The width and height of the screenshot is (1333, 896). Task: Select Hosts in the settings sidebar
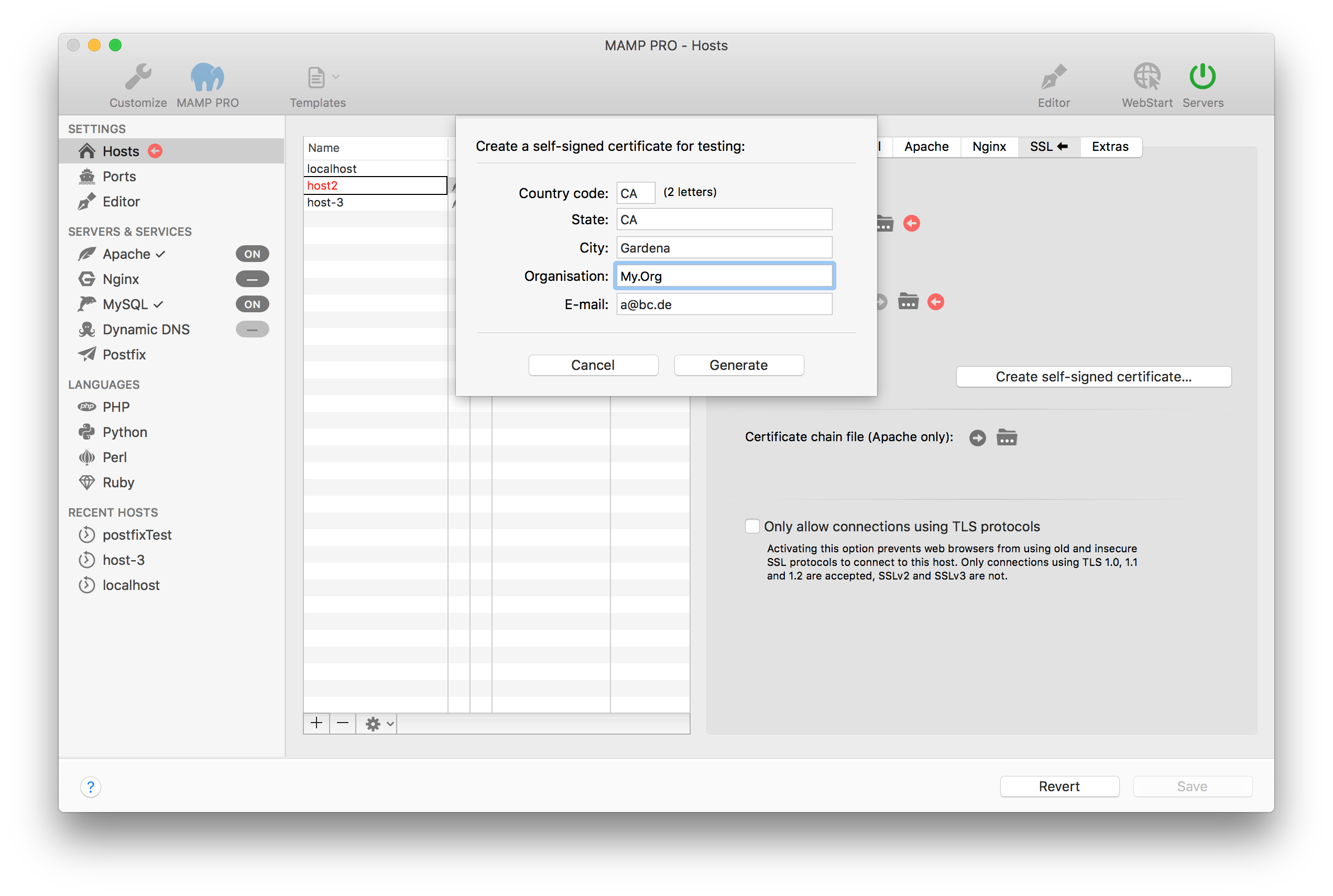(x=171, y=151)
